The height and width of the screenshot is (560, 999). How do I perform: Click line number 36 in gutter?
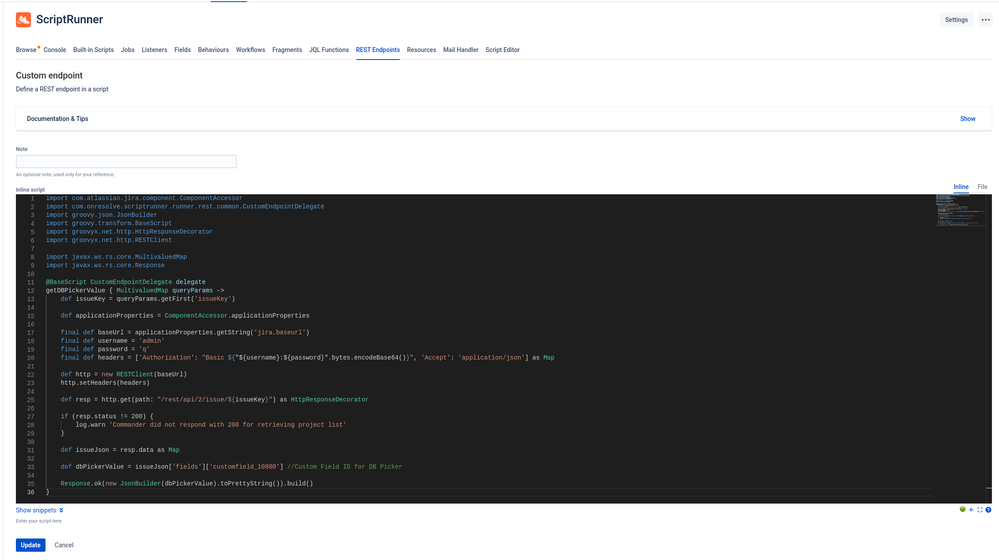coord(31,492)
